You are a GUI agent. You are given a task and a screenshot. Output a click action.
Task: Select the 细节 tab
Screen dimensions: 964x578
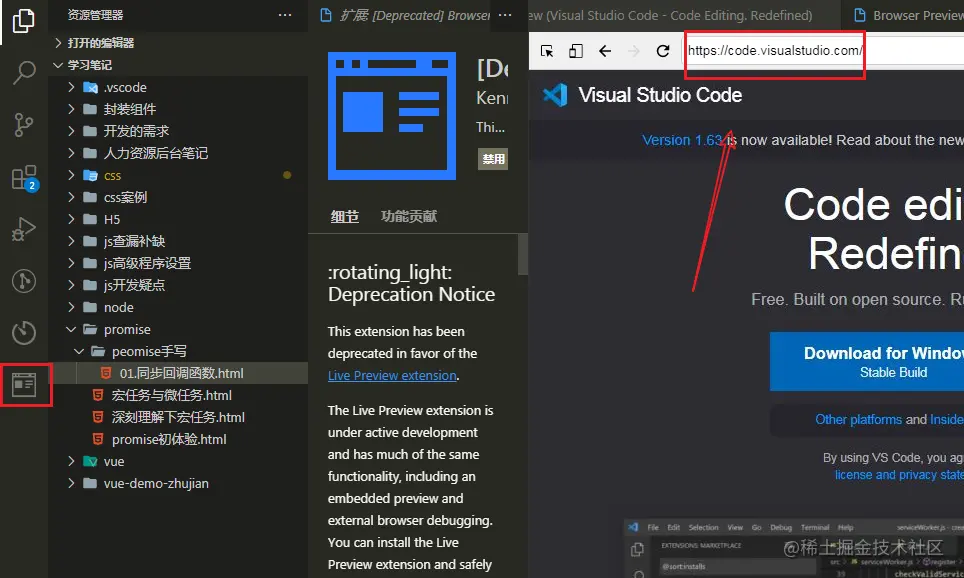point(344,216)
